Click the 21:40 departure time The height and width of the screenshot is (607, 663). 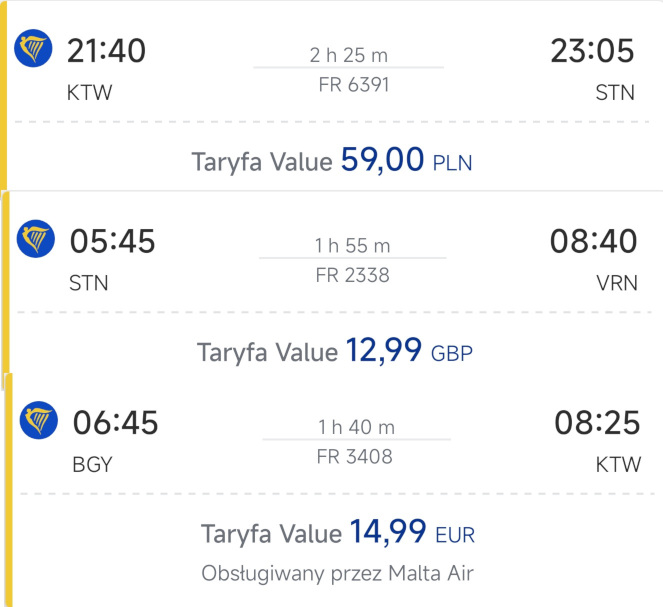[x=107, y=51]
